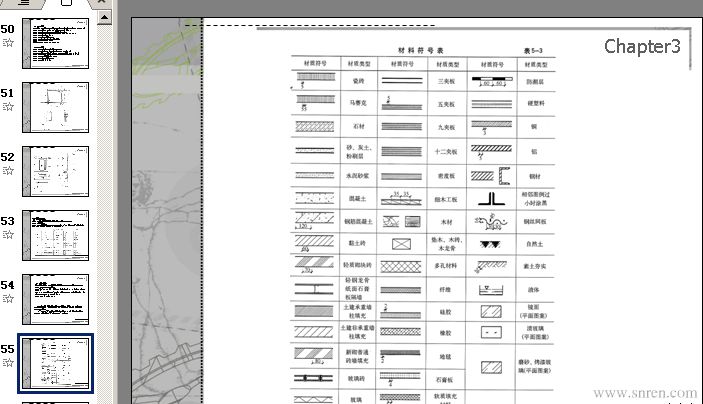The width and height of the screenshot is (703, 404).
Task: Click the Chapter3 text on the slide
Action: pyautogui.click(x=642, y=46)
